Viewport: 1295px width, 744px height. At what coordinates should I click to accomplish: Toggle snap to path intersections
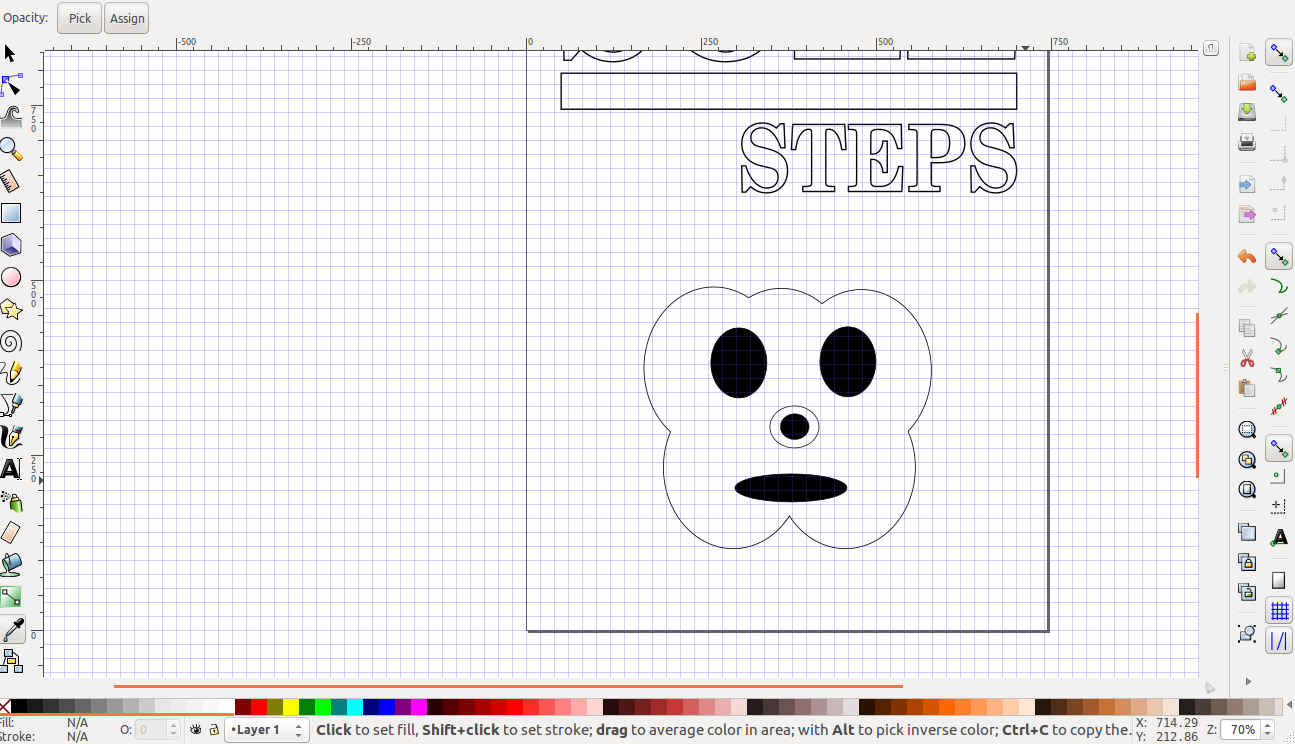point(1279,317)
